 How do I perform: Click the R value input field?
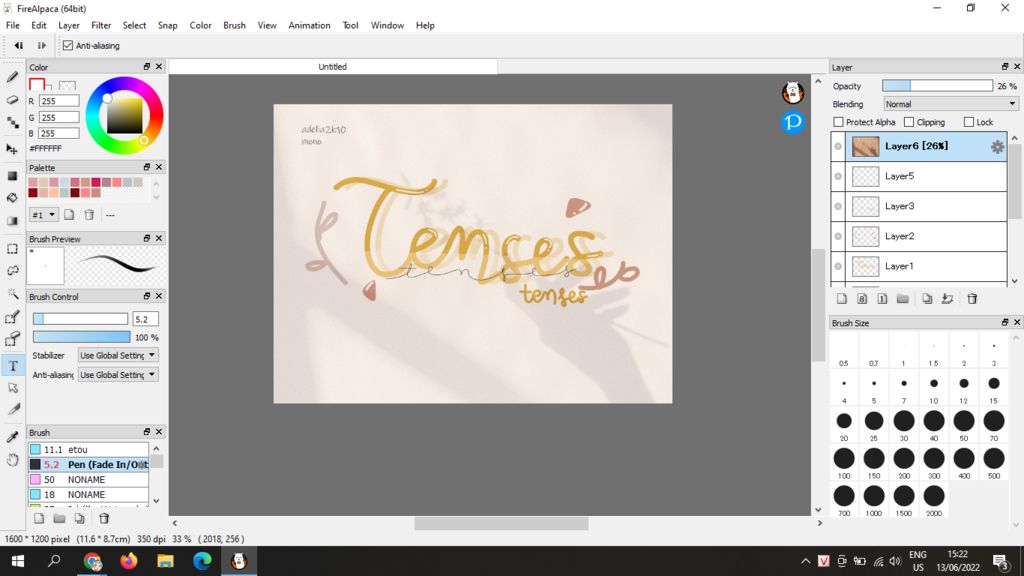[x=59, y=101]
